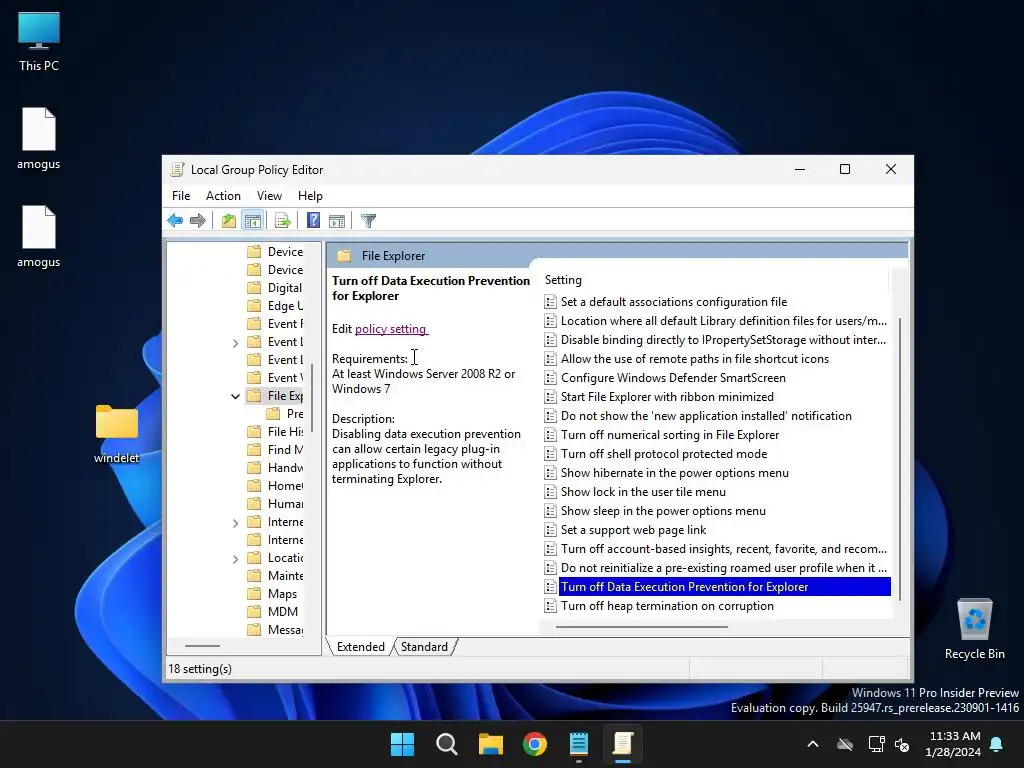Open the File menu

181,196
